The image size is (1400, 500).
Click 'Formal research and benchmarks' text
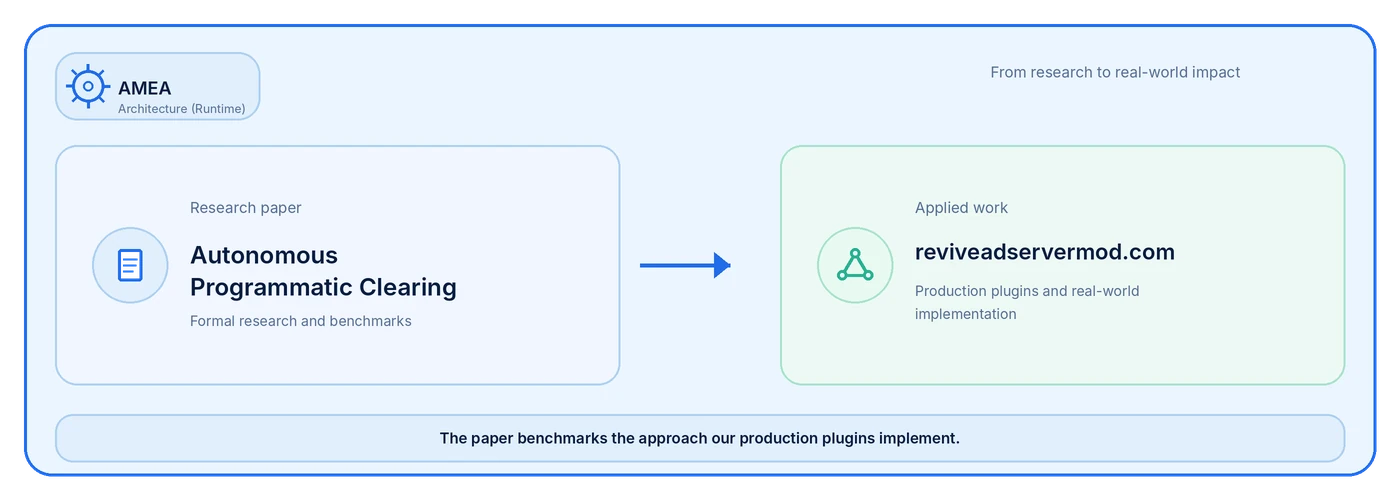(301, 321)
